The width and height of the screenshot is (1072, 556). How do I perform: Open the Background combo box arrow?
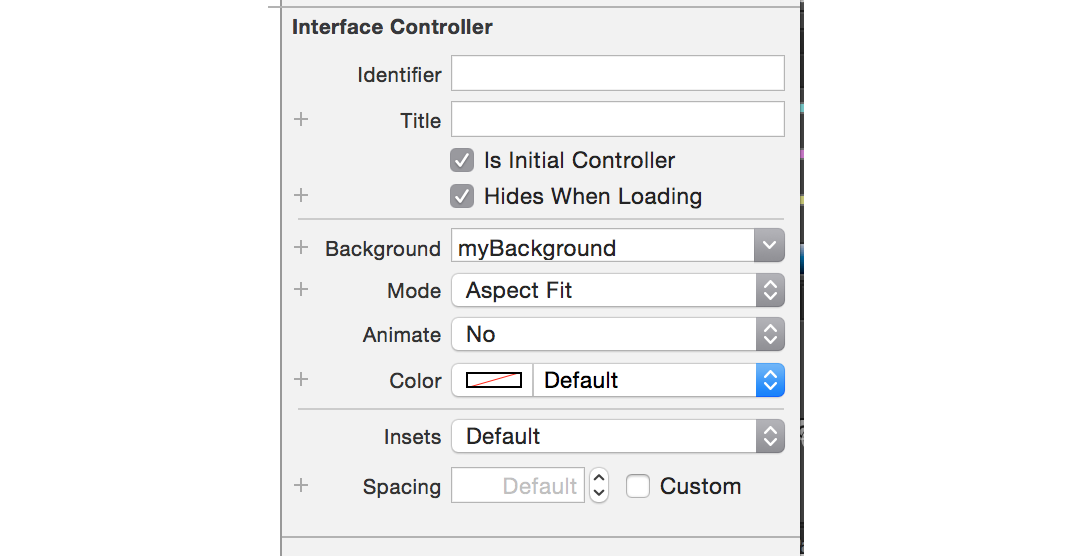tap(769, 246)
